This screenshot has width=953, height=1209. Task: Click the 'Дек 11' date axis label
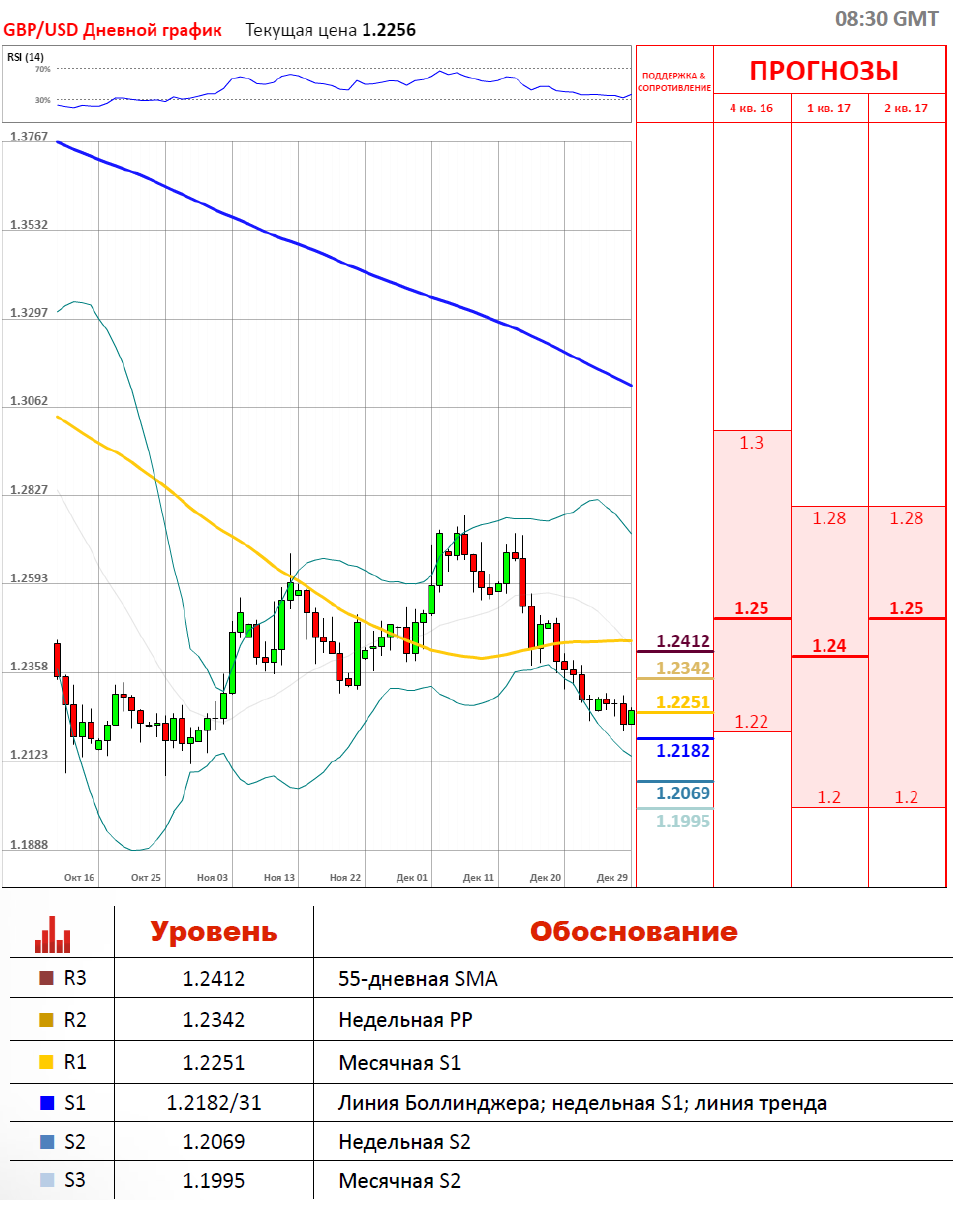[478, 877]
